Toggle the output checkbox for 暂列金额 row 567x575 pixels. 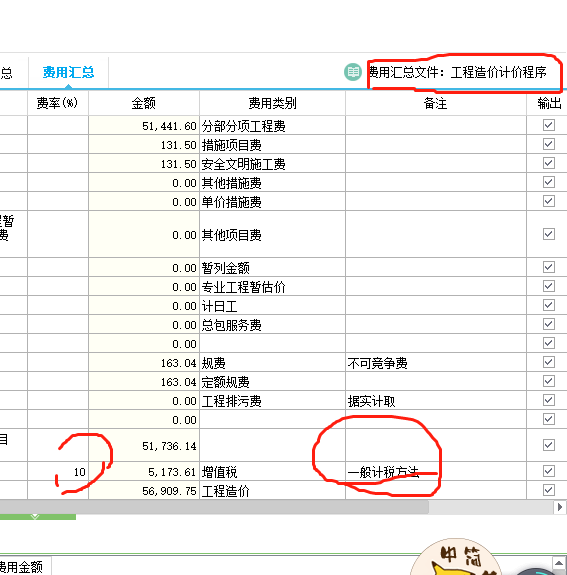coord(549,267)
